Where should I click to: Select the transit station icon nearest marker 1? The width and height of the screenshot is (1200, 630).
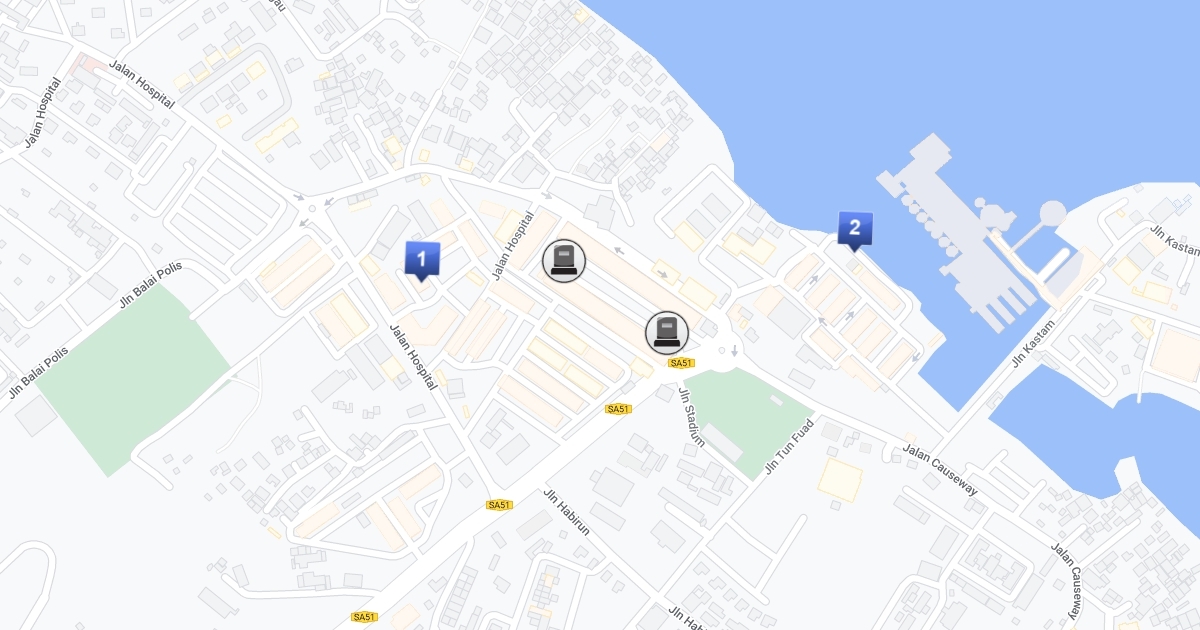coord(564,261)
